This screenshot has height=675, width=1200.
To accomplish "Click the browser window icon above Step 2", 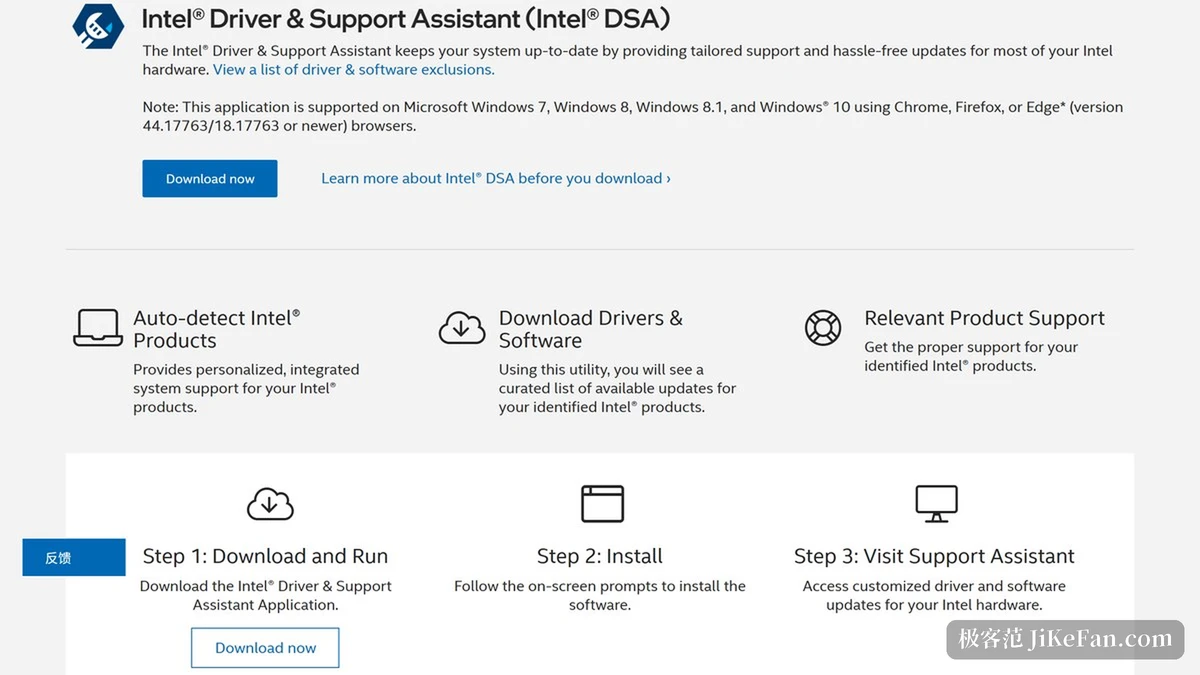I will [x=602, y=503].
